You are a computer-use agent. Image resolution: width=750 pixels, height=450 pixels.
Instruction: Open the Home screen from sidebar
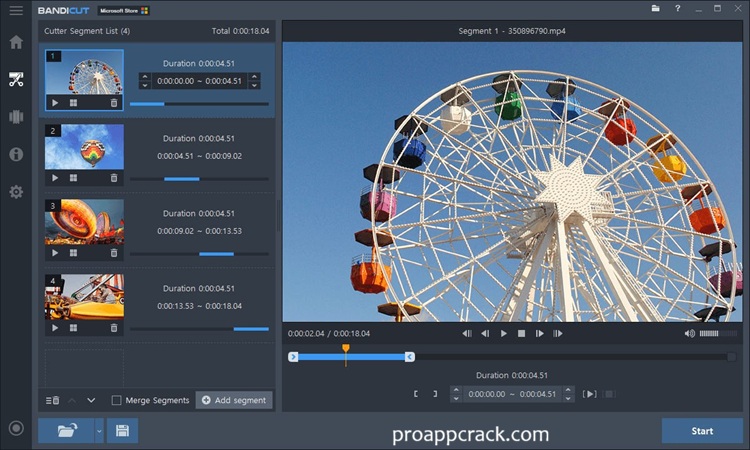click(x=16, y=42)
